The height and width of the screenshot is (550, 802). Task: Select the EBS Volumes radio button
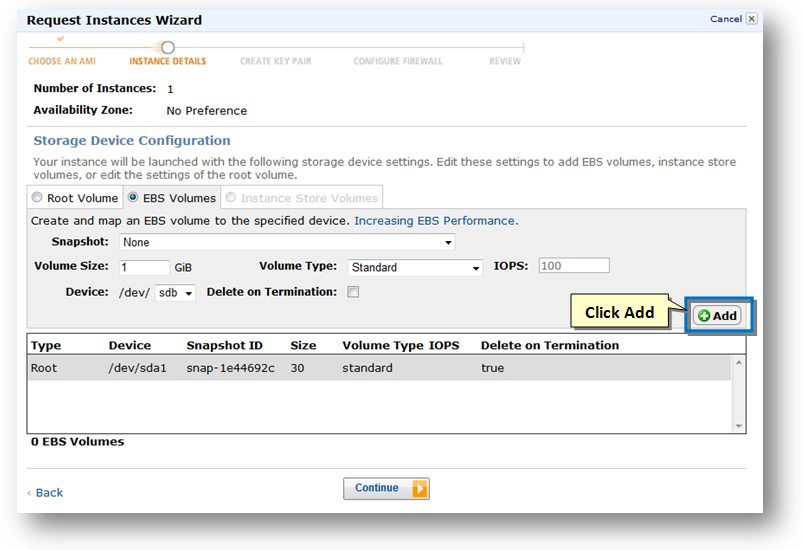point(133,197)
